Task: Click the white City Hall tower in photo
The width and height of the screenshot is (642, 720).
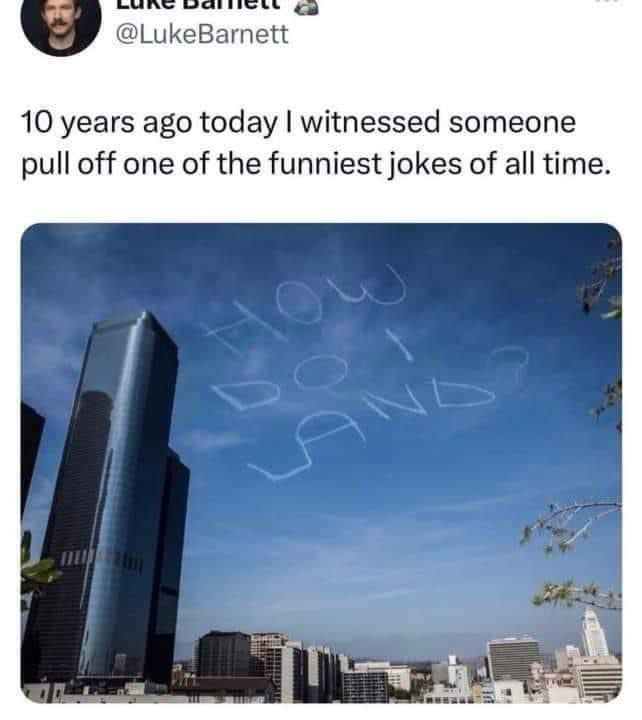Action: tap(594, 631)
